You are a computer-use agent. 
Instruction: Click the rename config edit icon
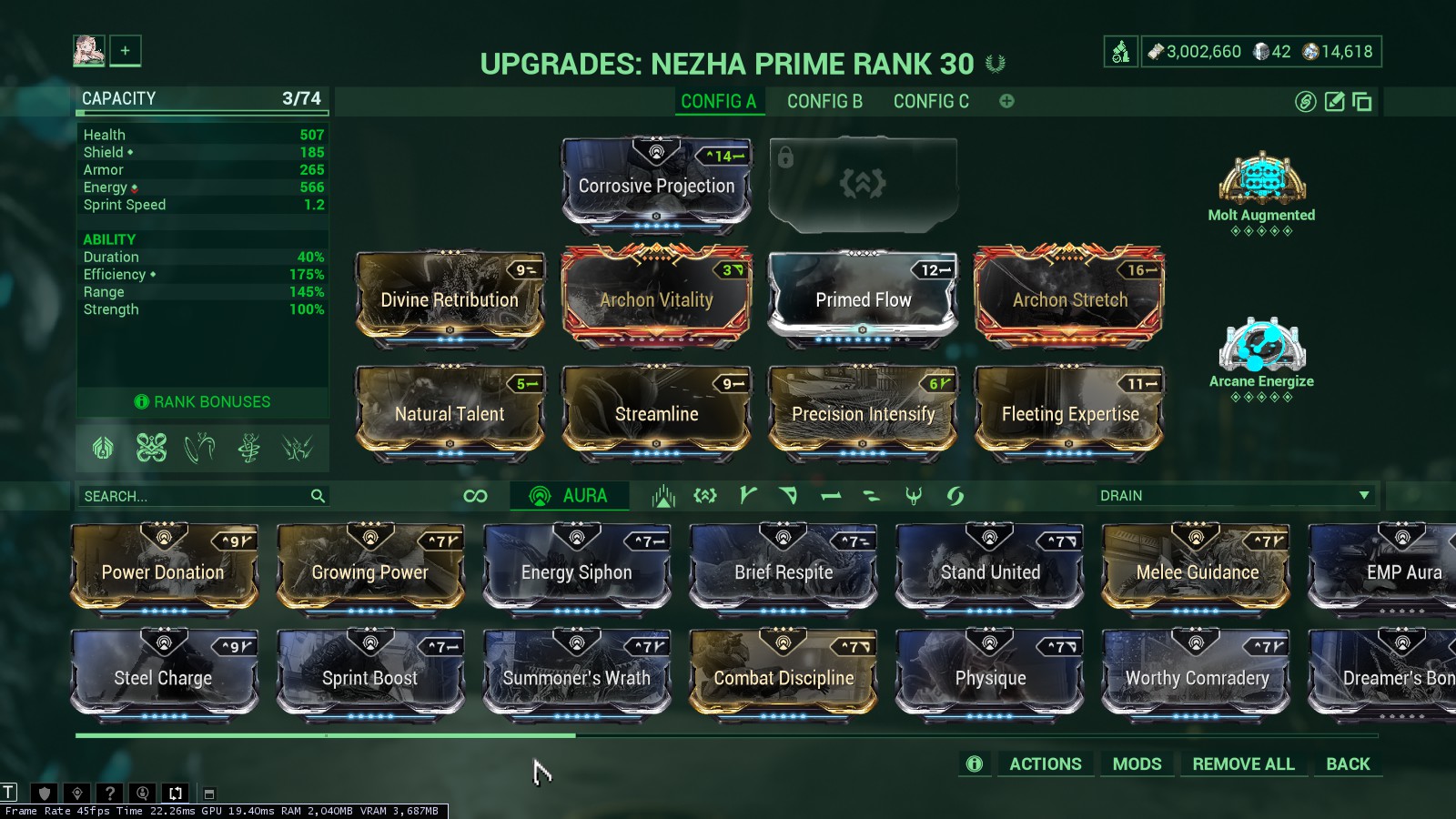point(1334,101)
